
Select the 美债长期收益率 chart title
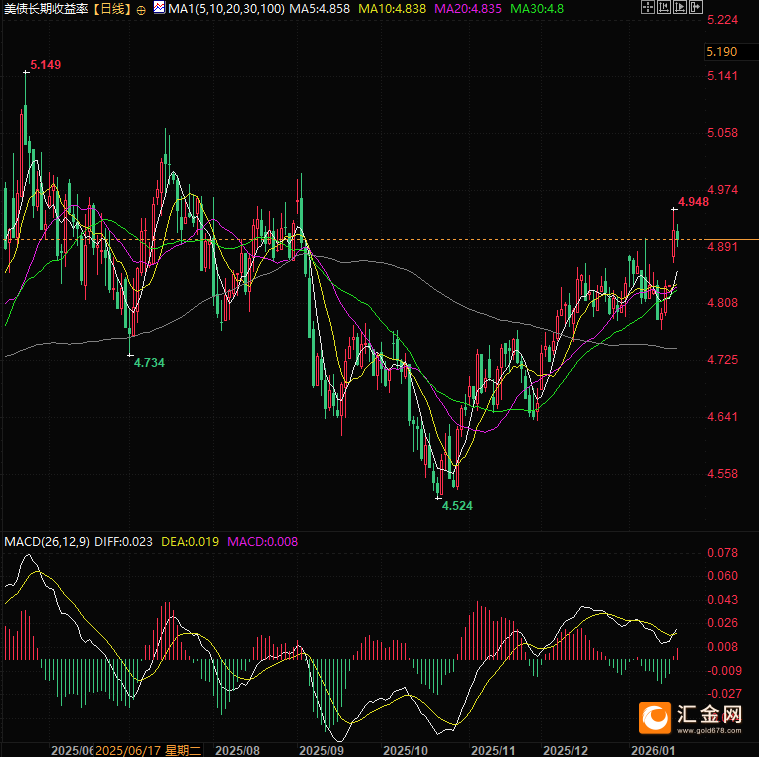click(x=47, y=9)
